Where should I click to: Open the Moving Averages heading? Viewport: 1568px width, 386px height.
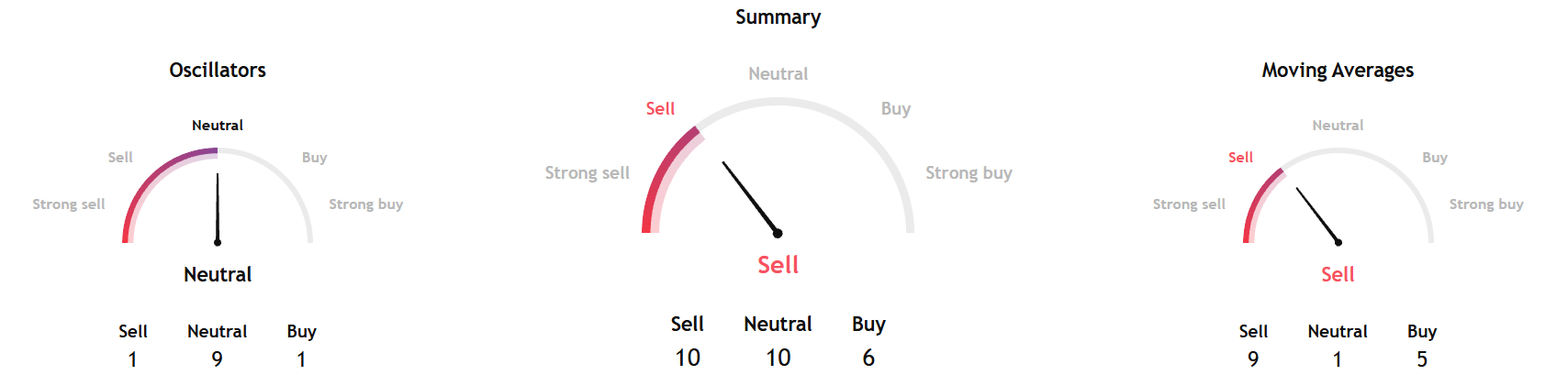pyautogui.click(x=1338, y=71)
